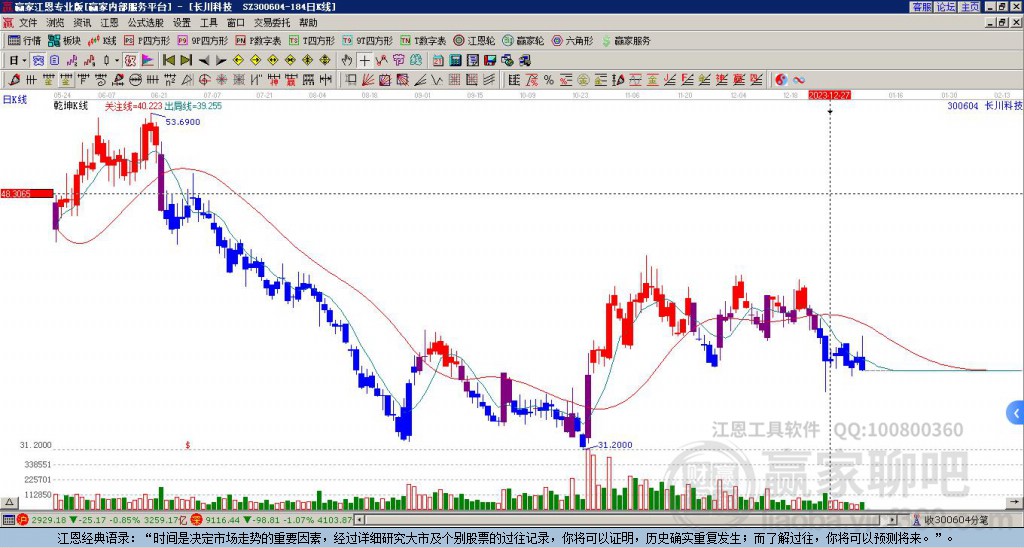1024x548 pixels.
Task: Open the calculator icon
Action: (455, 60)
